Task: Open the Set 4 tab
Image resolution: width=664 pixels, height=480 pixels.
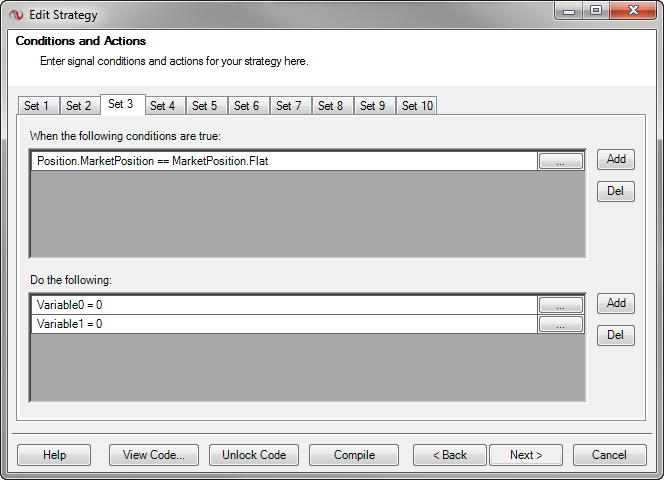Action: pyautogui.click(x=165, y=105)
